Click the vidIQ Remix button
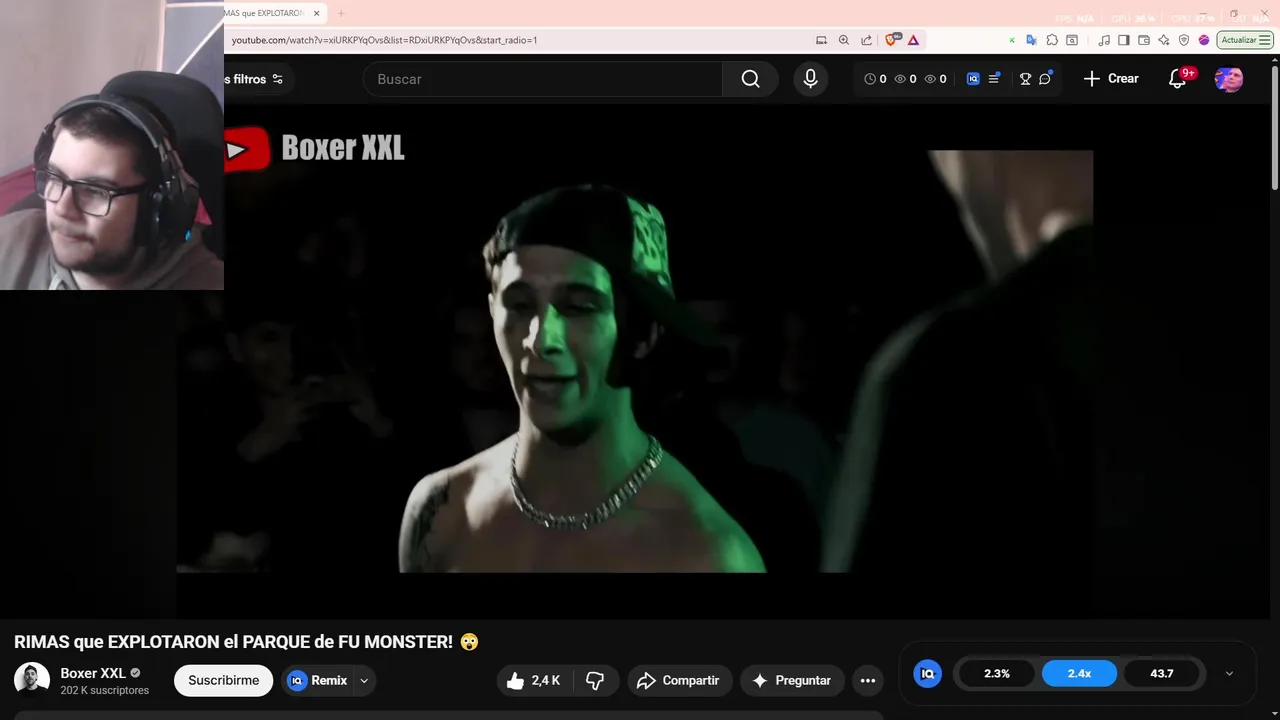 pos(318,681)
